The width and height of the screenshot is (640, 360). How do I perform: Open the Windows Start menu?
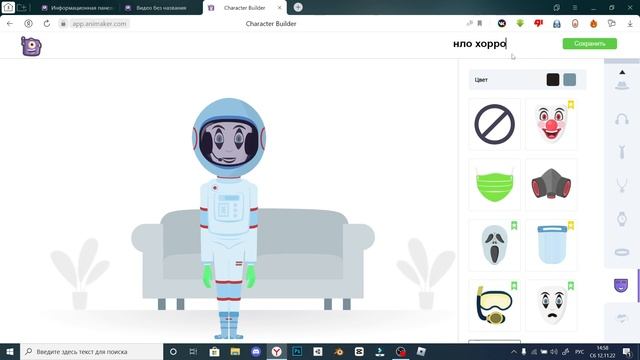pyautogui.click(x=10, y=351)
